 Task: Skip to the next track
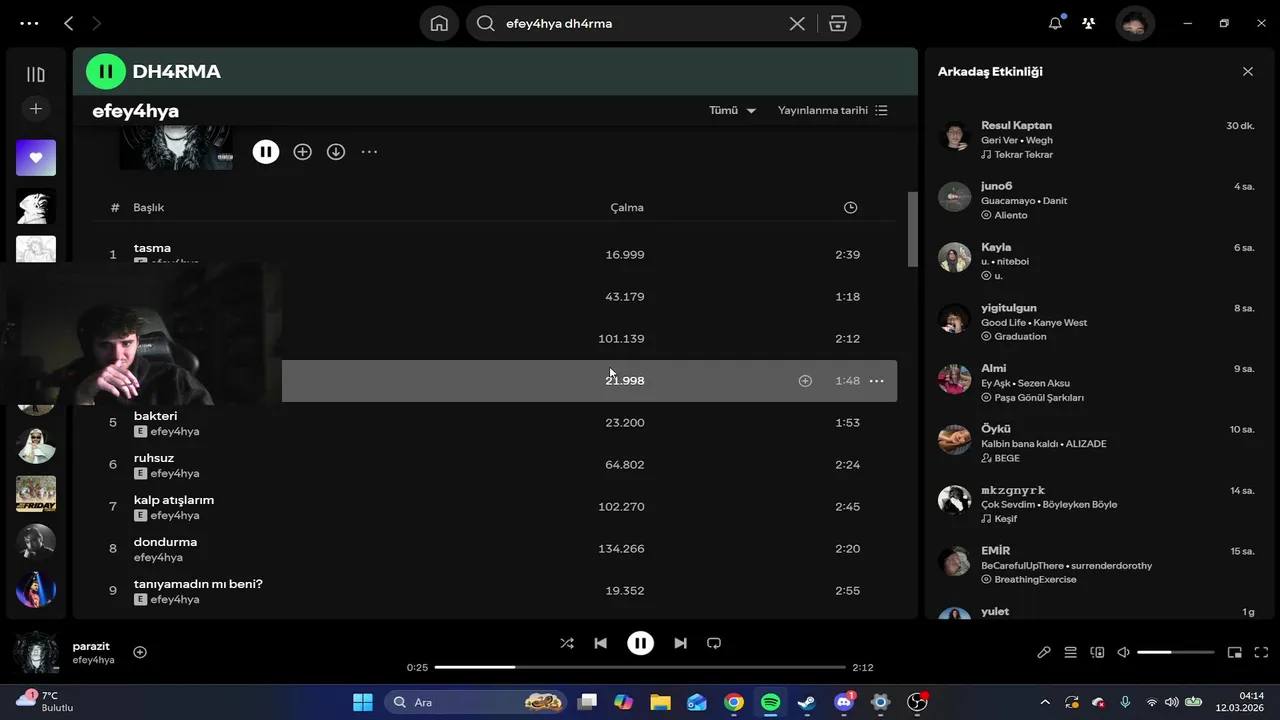[680, 643]
